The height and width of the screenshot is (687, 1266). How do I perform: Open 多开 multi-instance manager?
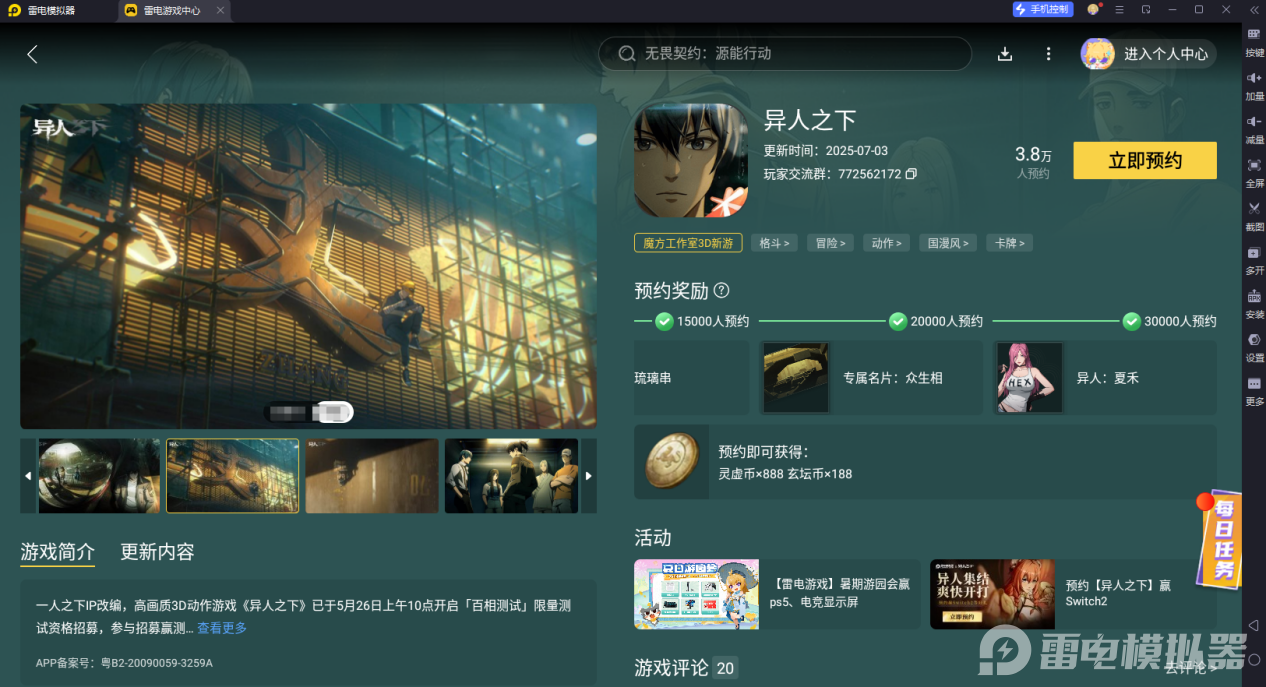click(x=1254, y=260)
